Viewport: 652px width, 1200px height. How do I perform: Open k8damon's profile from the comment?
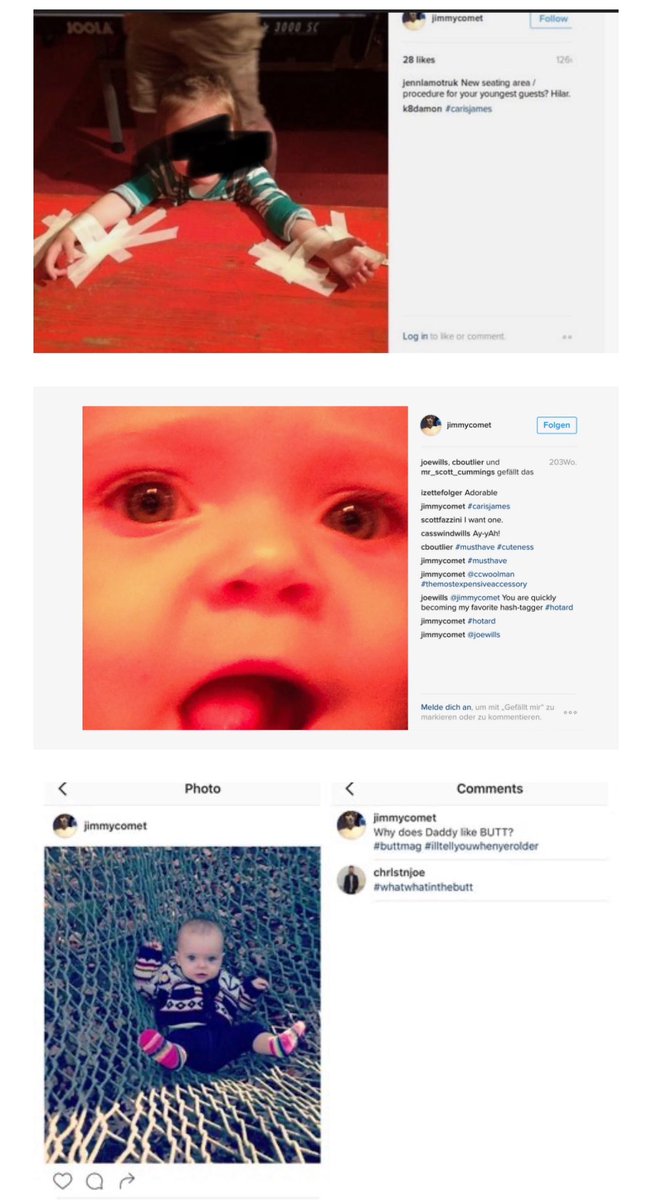point(408,108)
